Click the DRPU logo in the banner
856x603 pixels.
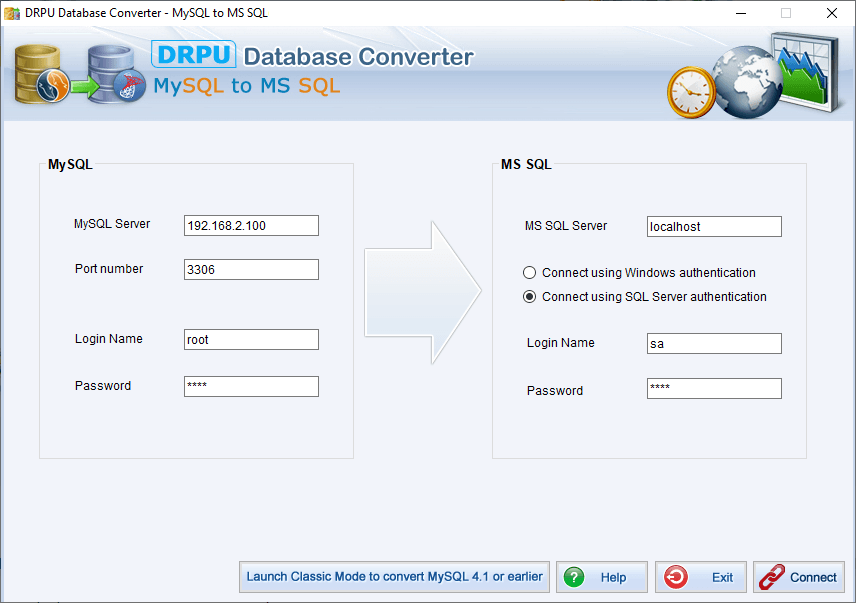(x=193, y=54)
